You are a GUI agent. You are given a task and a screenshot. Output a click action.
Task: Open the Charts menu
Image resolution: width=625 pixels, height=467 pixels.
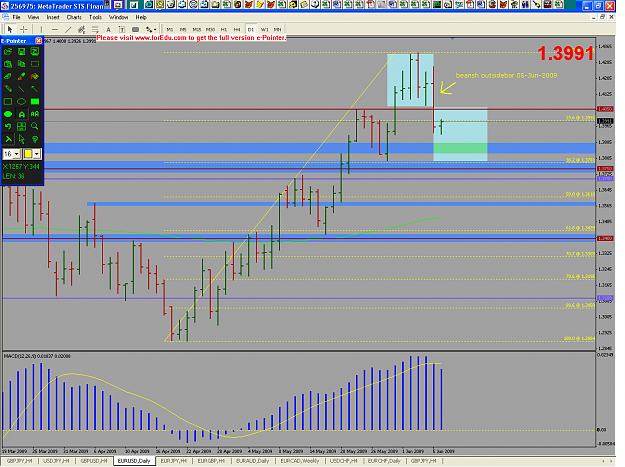(74, 17)
